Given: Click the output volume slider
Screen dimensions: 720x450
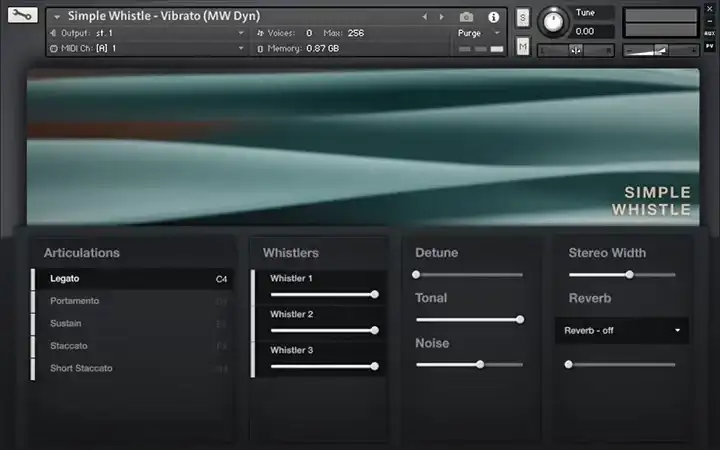Looking at the screenshot, I should coord(660,51).
